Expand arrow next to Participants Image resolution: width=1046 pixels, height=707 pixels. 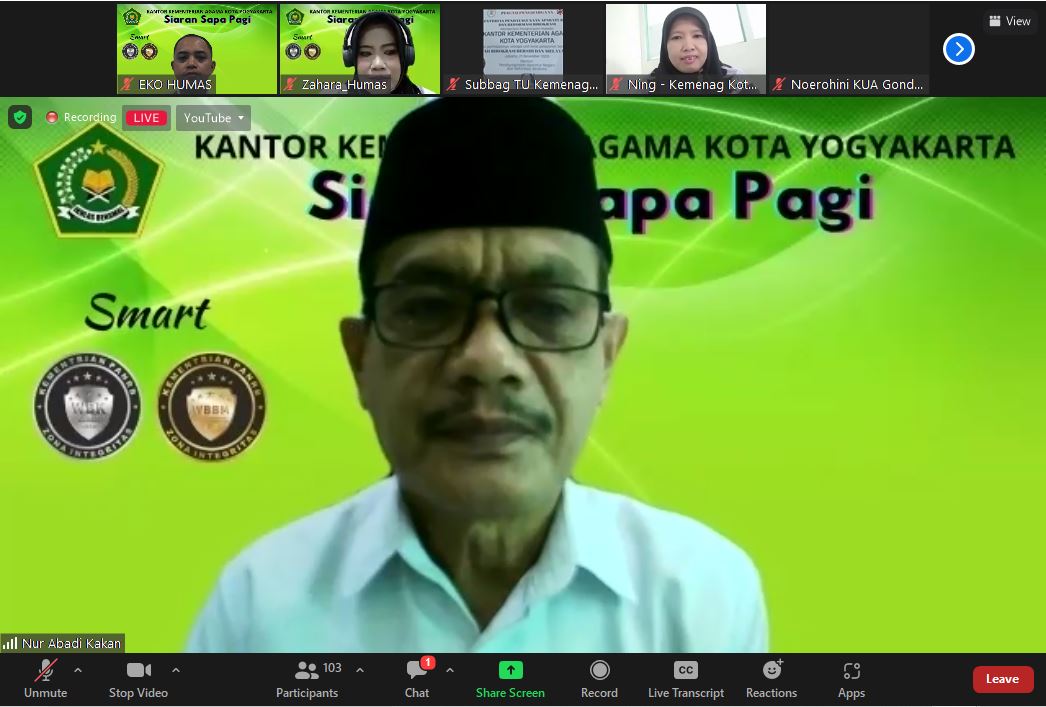point(360,670)
